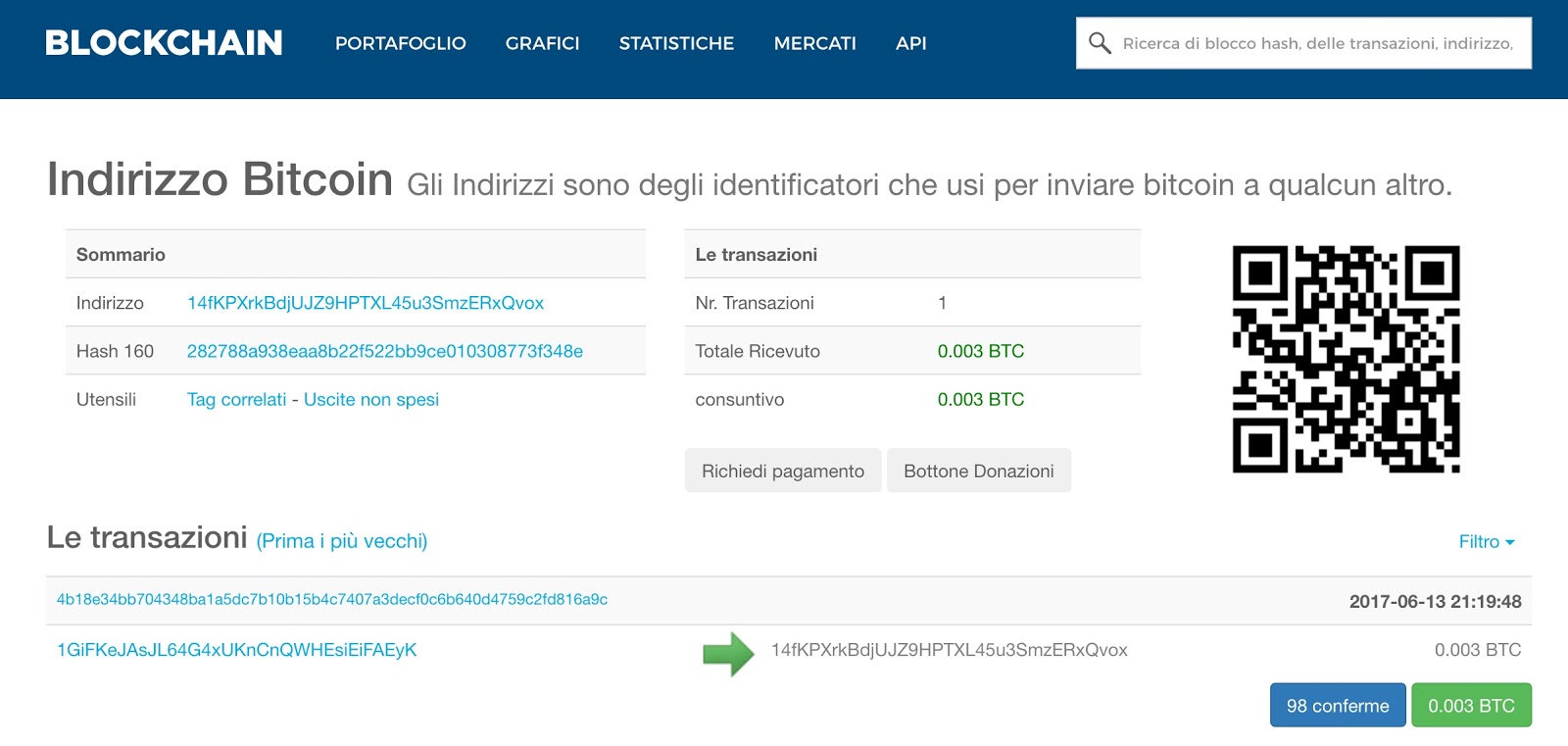Toggle sort order Prima i più vecchi
The width and height of the screenshot is (1568, 746).
342,541
